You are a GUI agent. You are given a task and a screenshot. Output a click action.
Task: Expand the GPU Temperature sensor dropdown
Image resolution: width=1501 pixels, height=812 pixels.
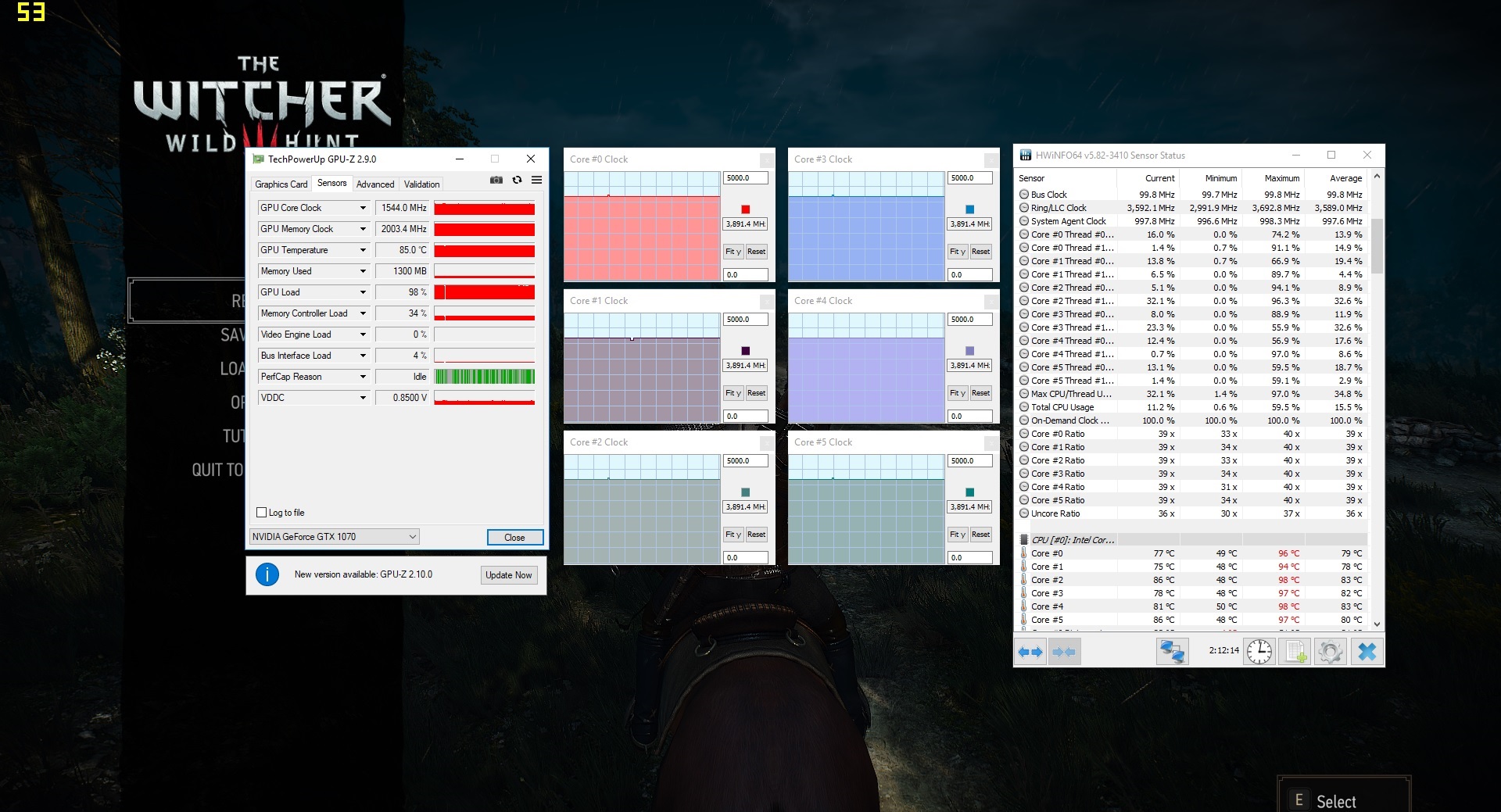tap(363, 250)
